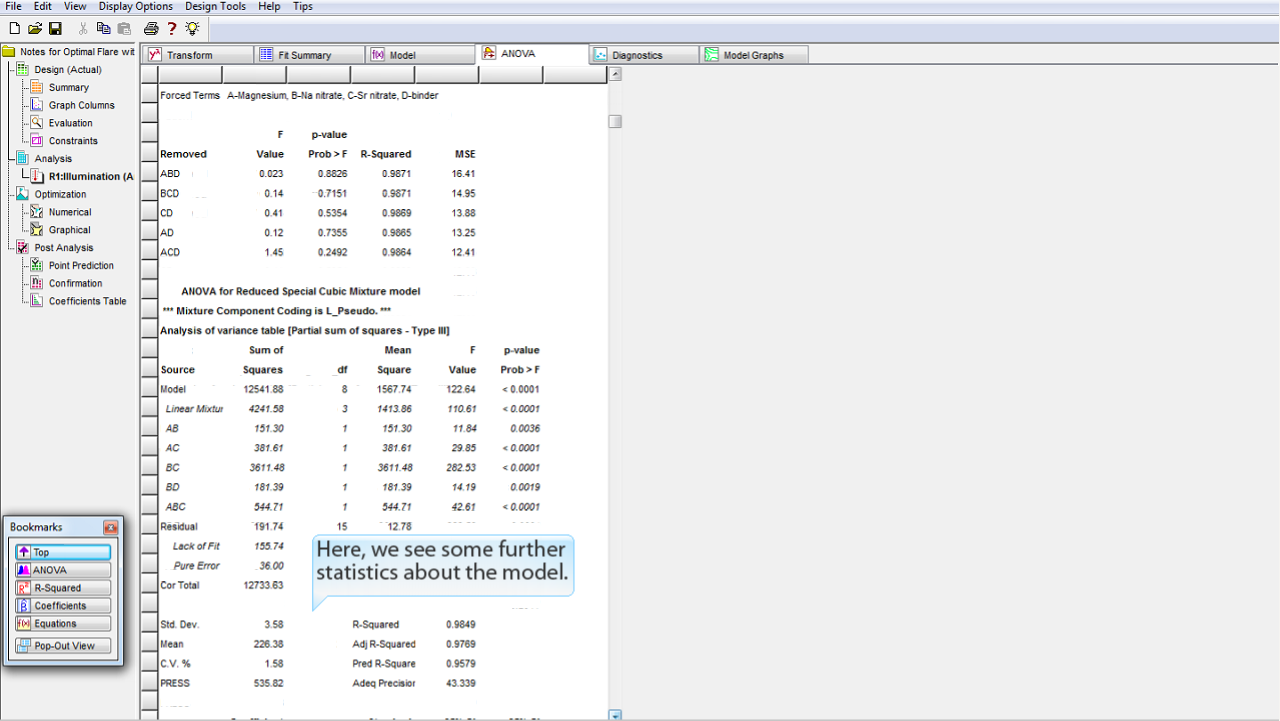The width and height of the screenshot is (1280, 721).
Task: Select the Graph Columns tree node
Action: (81, 105)
